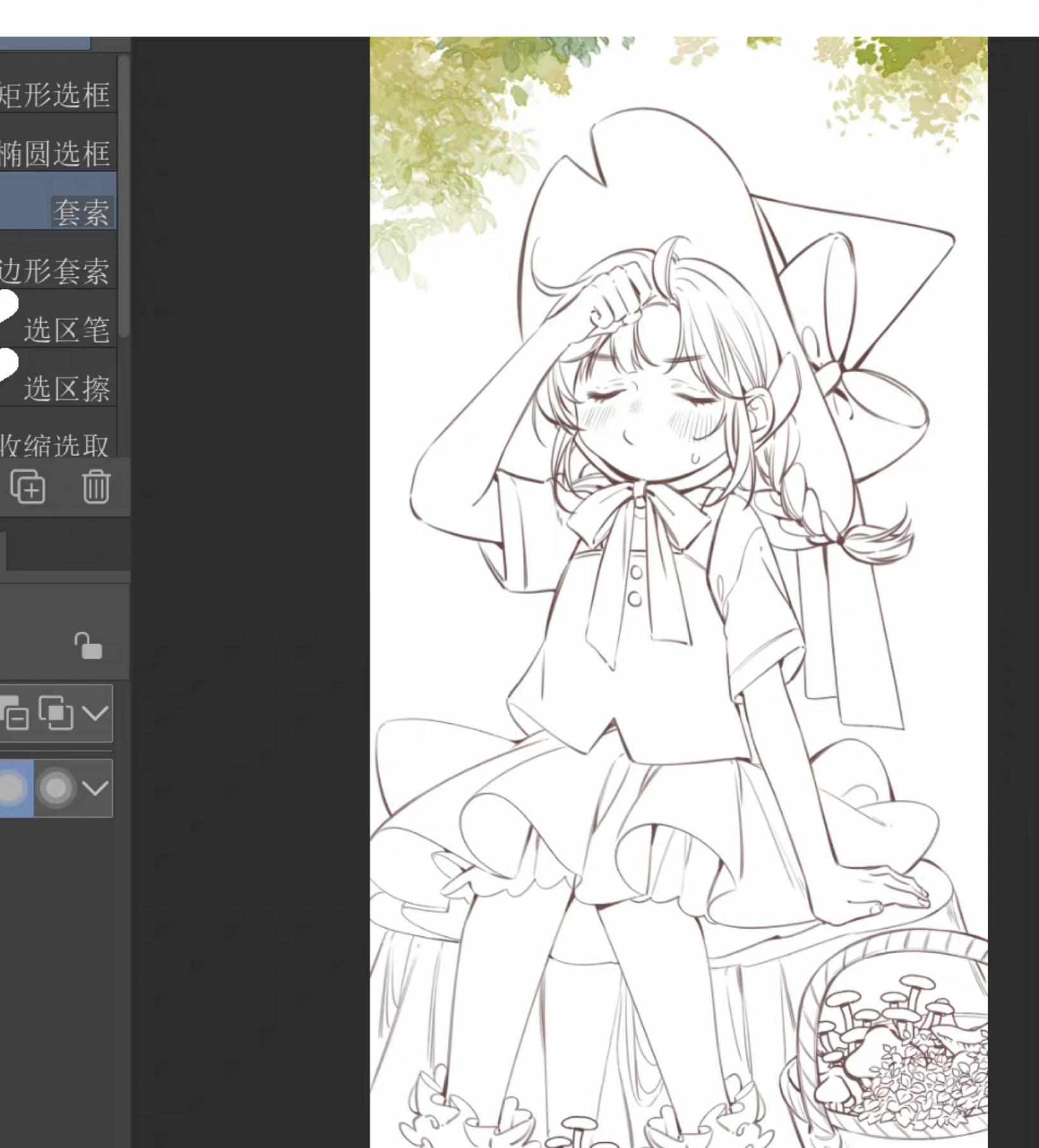Click the sub tool list scrollbar
Image resolution: width=1039 pixels, height=1148 pixels.
click(124, 191)
